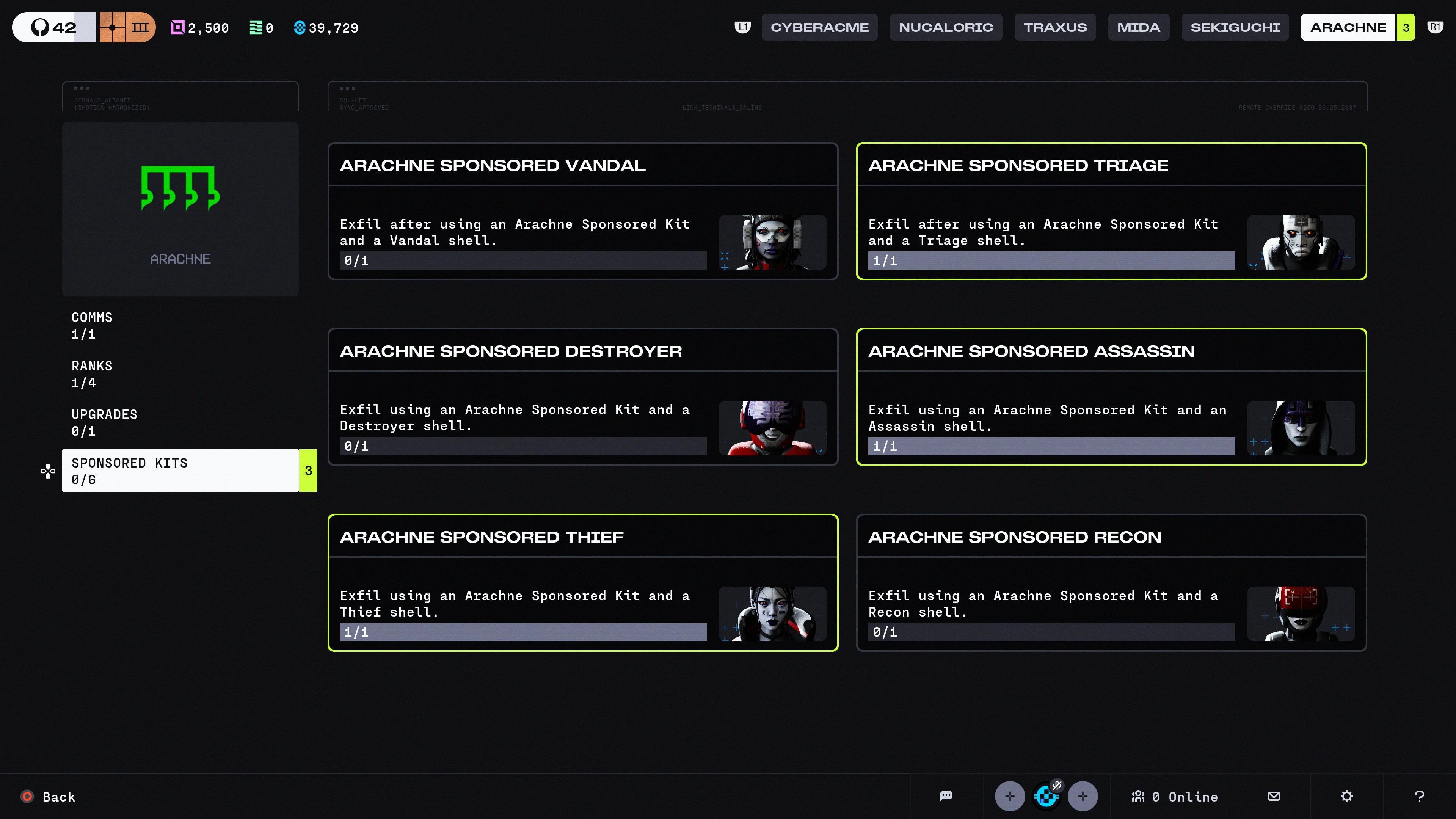Open the UPGRADES 0/1 section
This screenshot has width=1456, height=819.
(x=180, y=422)
